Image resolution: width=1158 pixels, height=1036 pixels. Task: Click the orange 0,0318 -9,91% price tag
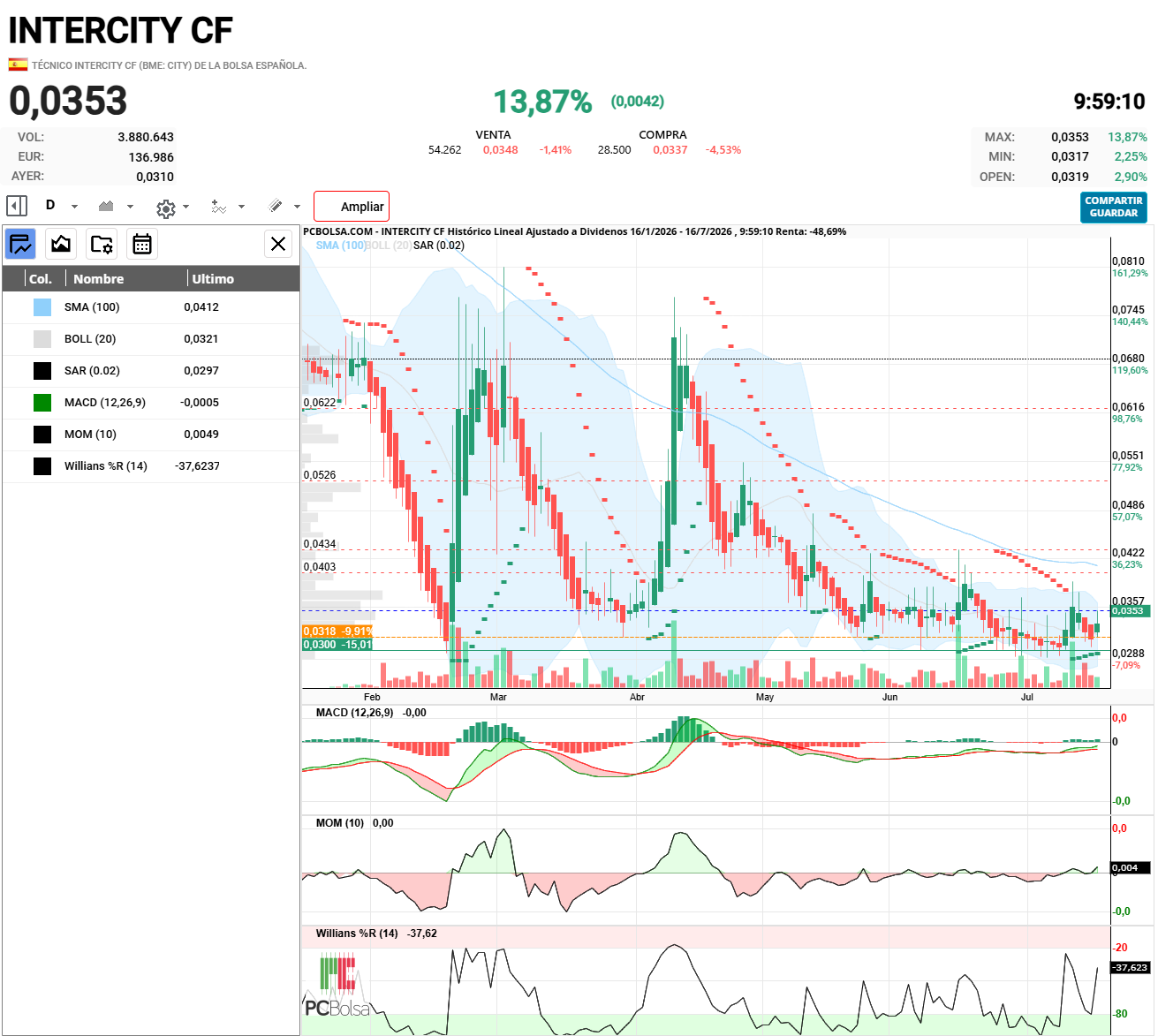(337, 631)
